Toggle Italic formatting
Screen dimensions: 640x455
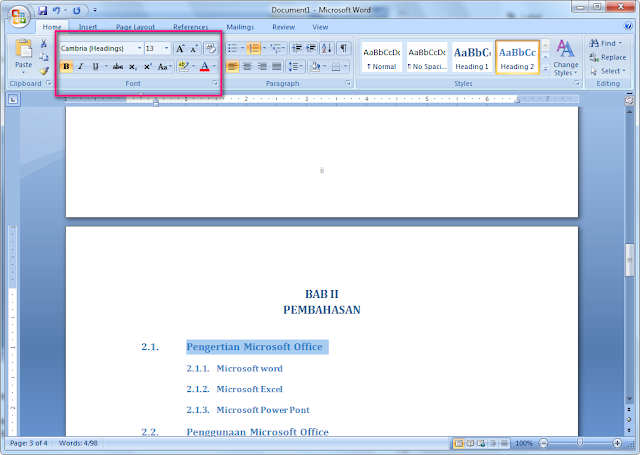pyautogui.click(x=80, y=67)
